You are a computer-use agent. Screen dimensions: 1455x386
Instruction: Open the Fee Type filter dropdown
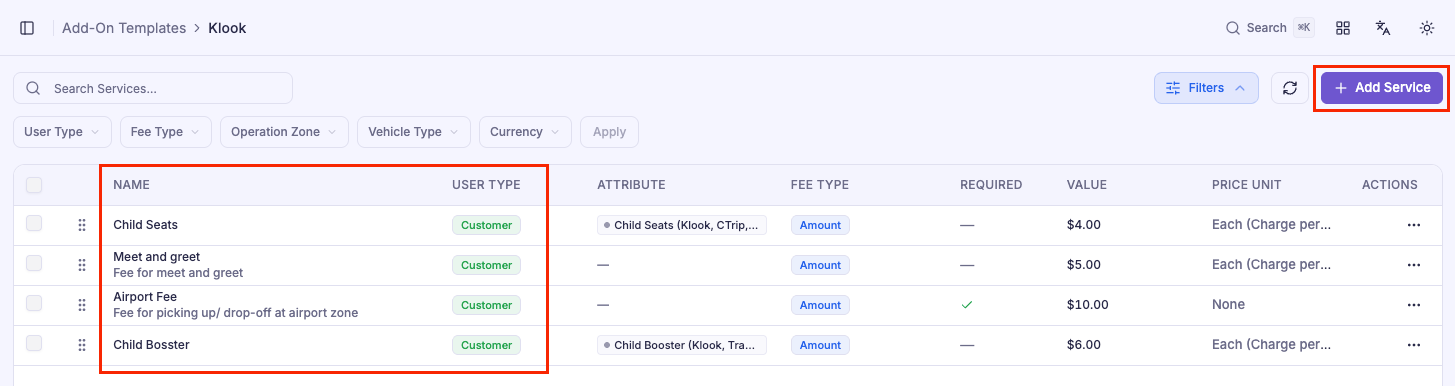pos(166,132)
